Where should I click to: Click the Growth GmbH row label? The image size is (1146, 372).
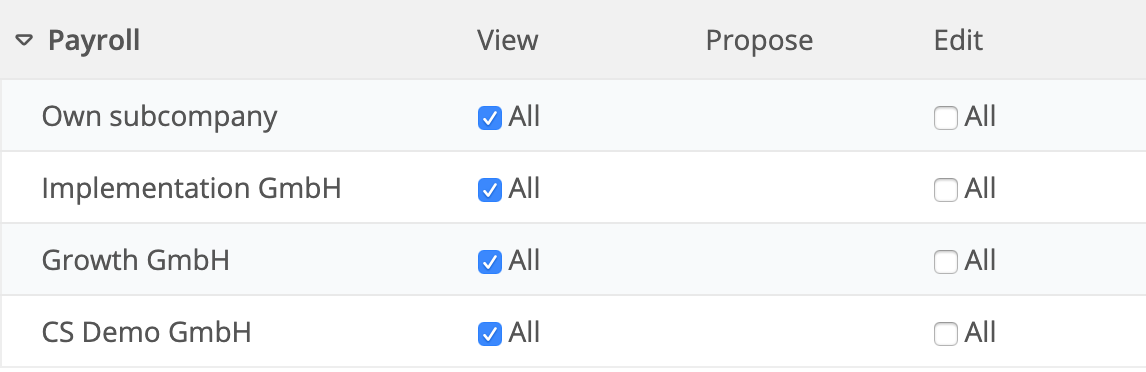(135, 260)
